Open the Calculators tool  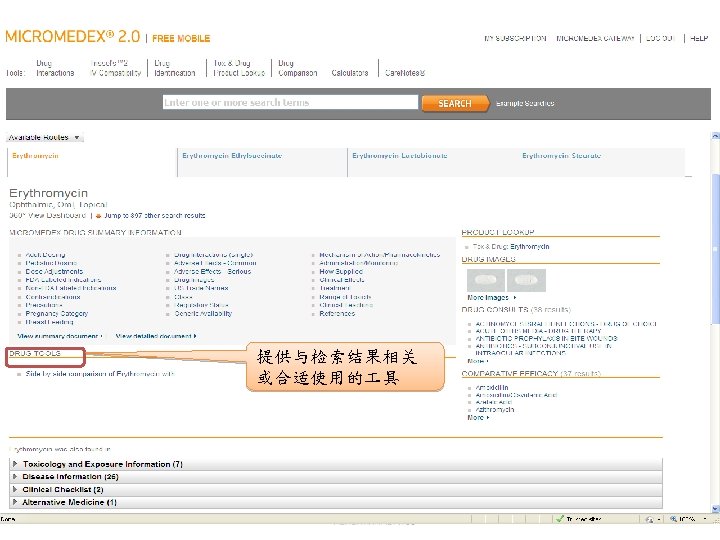tap(350, 73)
